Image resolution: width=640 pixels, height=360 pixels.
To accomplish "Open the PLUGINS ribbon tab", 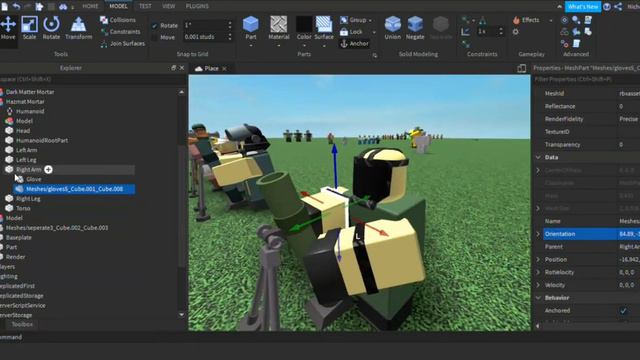I will pyautogui.click(x=197, y=6).
